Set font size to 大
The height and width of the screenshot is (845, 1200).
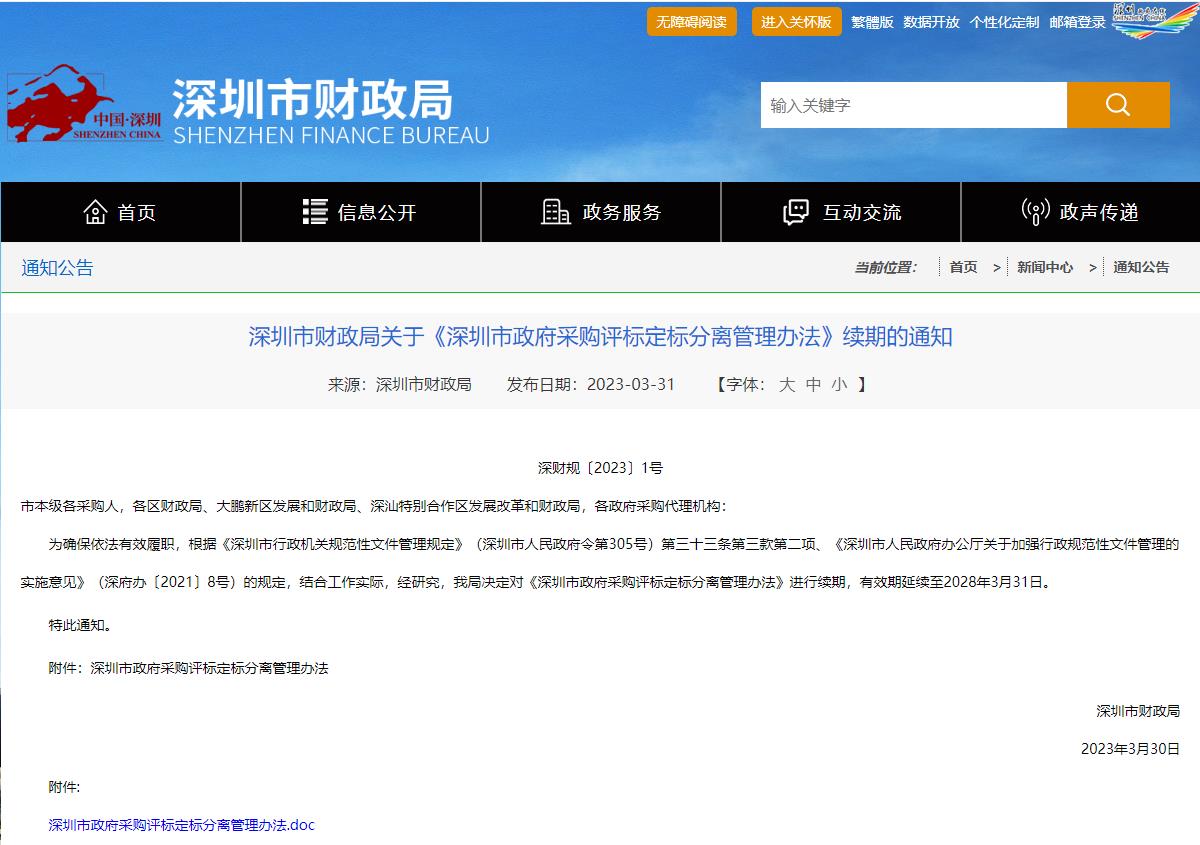click(787, 384)
